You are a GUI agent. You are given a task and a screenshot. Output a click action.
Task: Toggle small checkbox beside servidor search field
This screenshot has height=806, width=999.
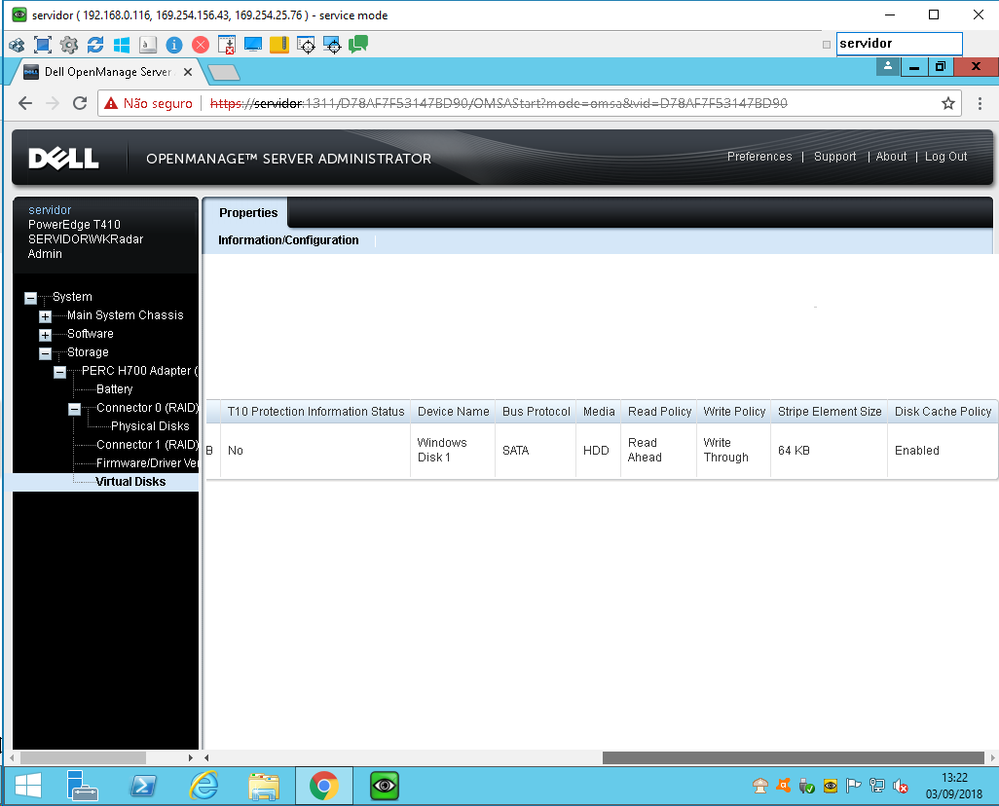(826, 45)
